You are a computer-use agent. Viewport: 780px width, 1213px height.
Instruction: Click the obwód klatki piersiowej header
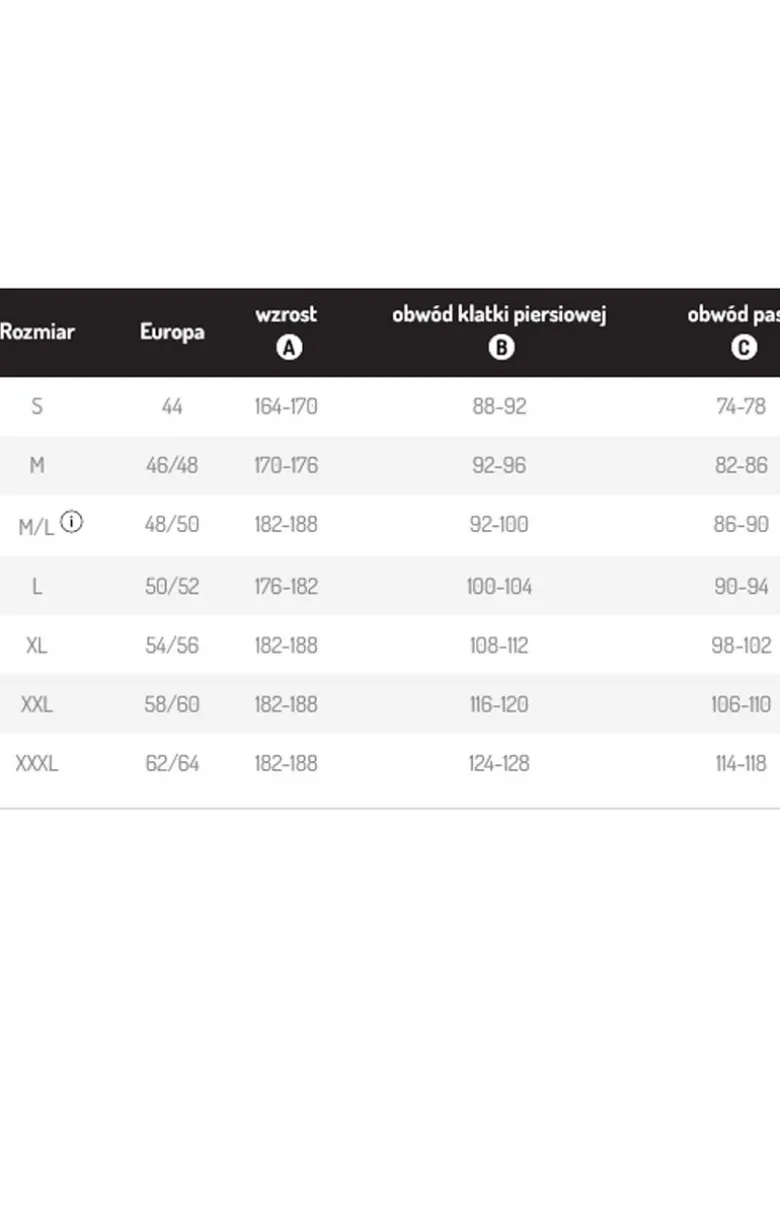pyautogui.click(x=499, y=314)
